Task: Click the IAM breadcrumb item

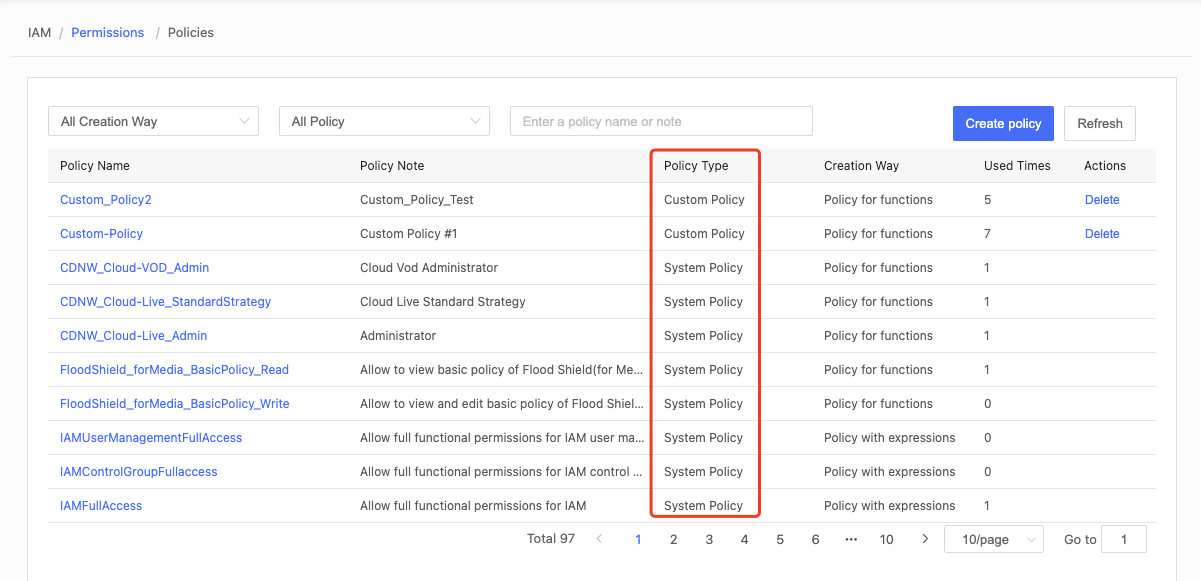Action: click(39, 32)
